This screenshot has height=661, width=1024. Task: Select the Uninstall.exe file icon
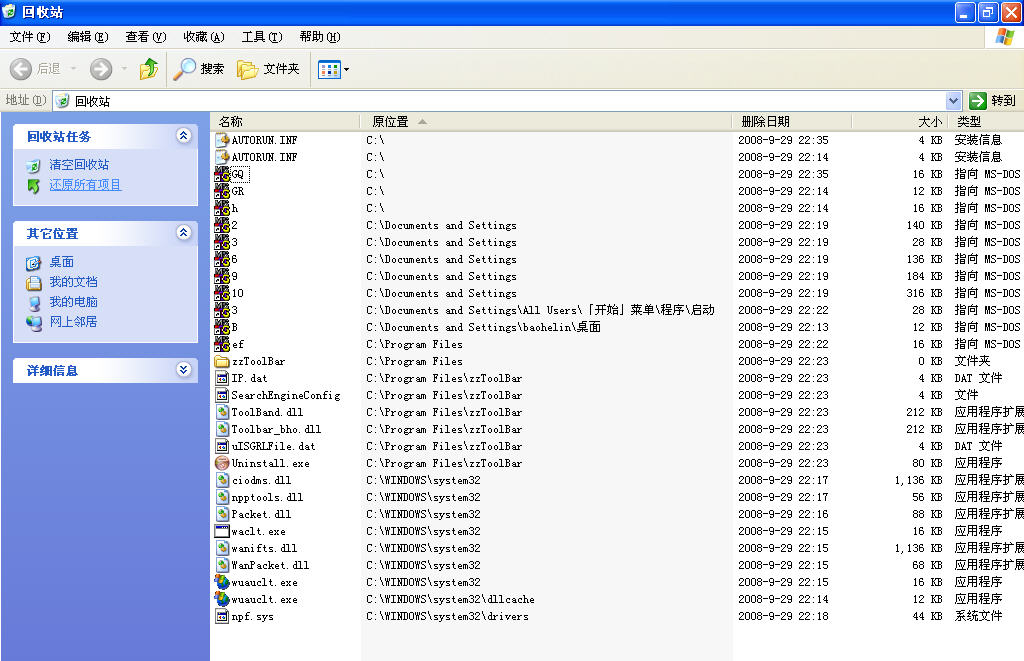(222, 463)
